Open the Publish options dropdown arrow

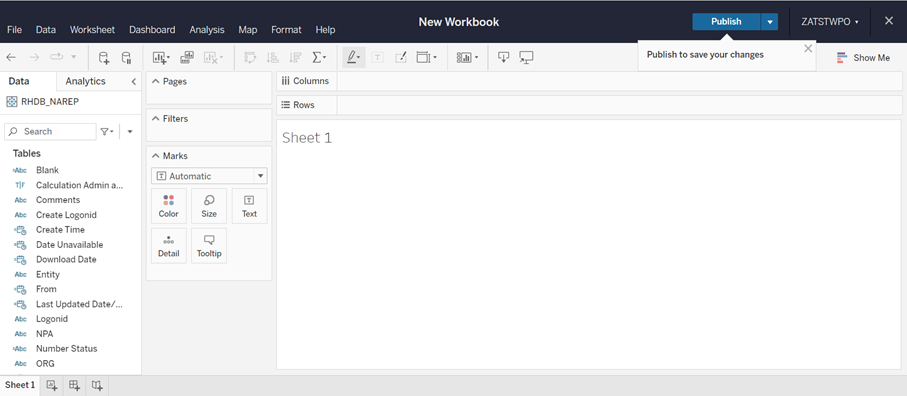[770, 21]
